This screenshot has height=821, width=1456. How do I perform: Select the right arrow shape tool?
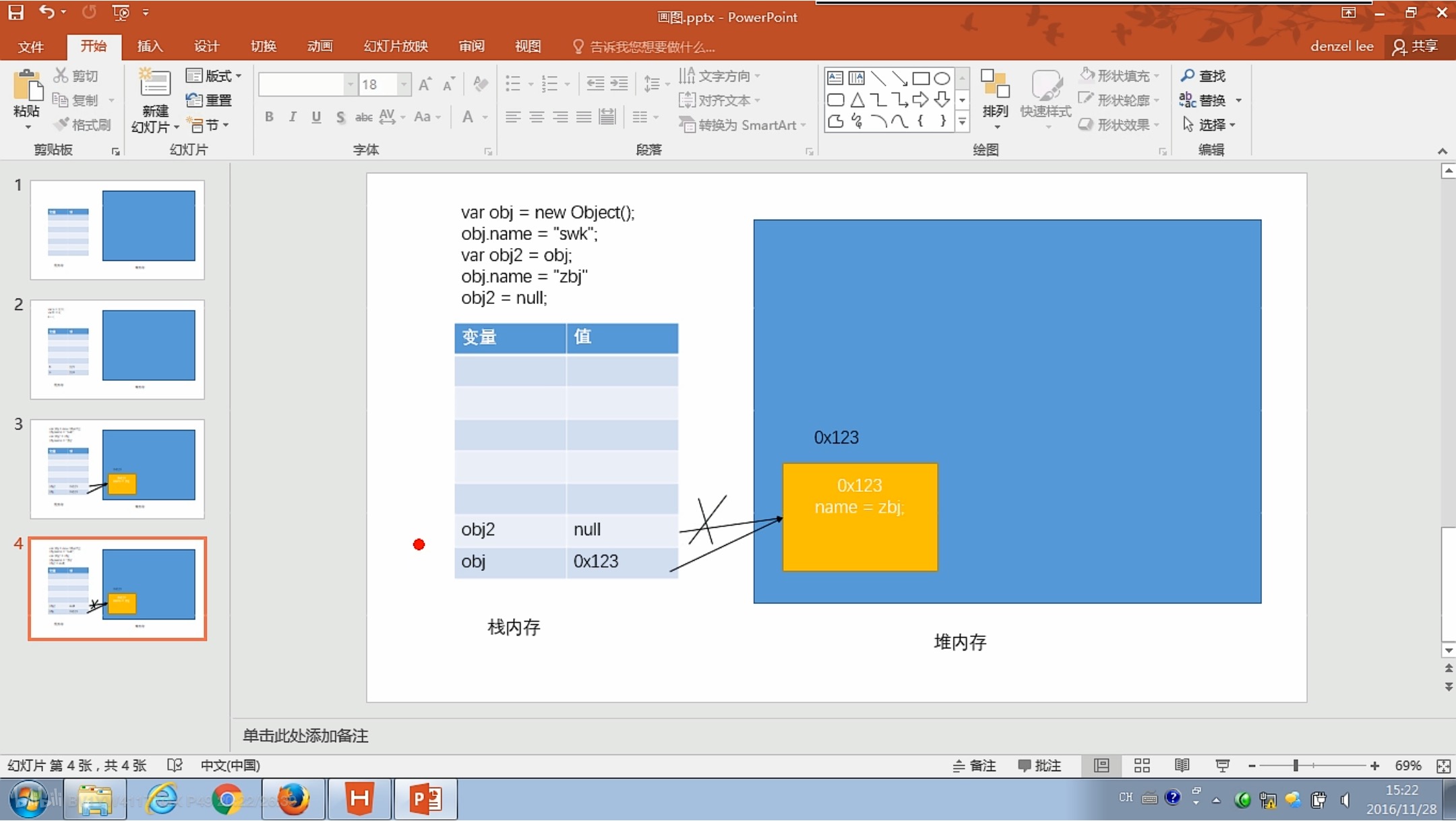tap(921, 99)
